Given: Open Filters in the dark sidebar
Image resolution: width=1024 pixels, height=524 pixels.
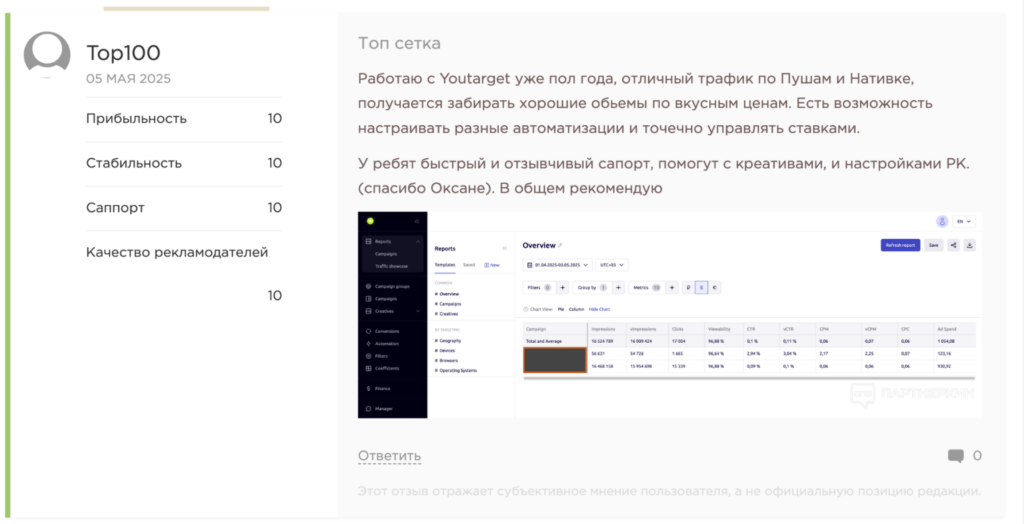Looking at the screenshot, I should [x=377, y=356].
